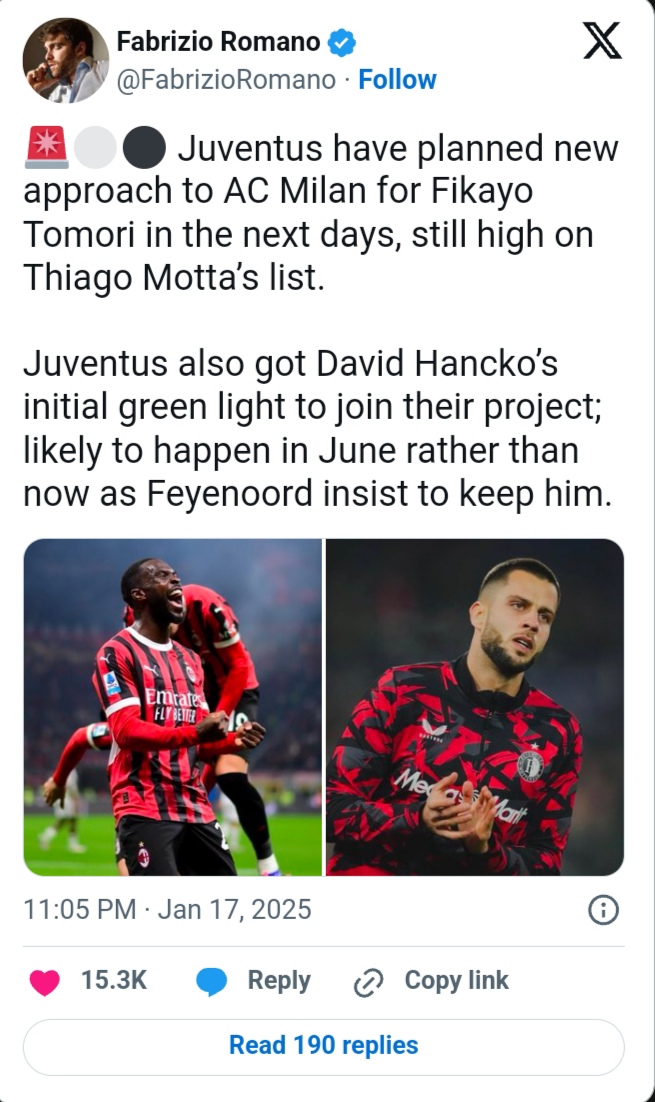The height and width of the screenshot is (1102, 655).
Task: Click the verified blue checkmark badge
Action: 343,43
